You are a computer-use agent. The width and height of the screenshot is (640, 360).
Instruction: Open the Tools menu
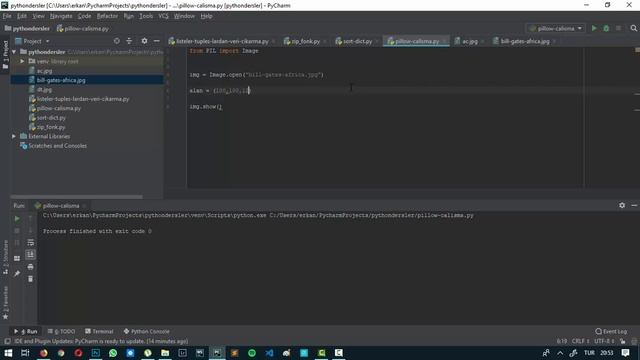(x=146, y=16)
